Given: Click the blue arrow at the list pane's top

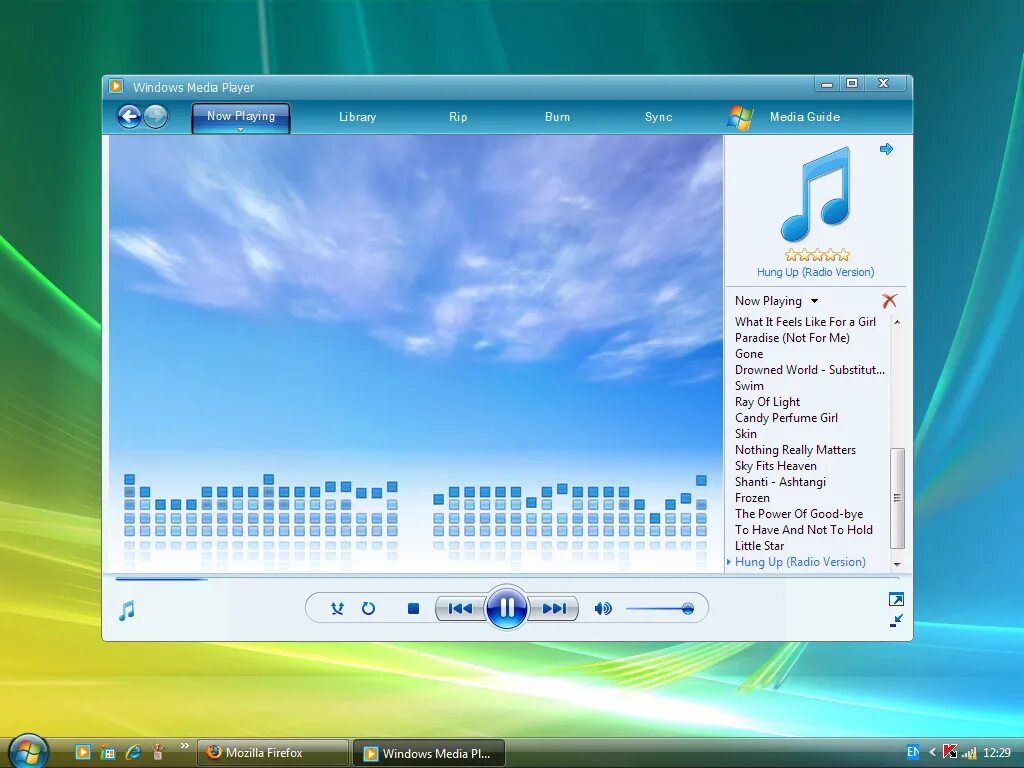Looking at the screenshot, I should [x=886, y=149].
